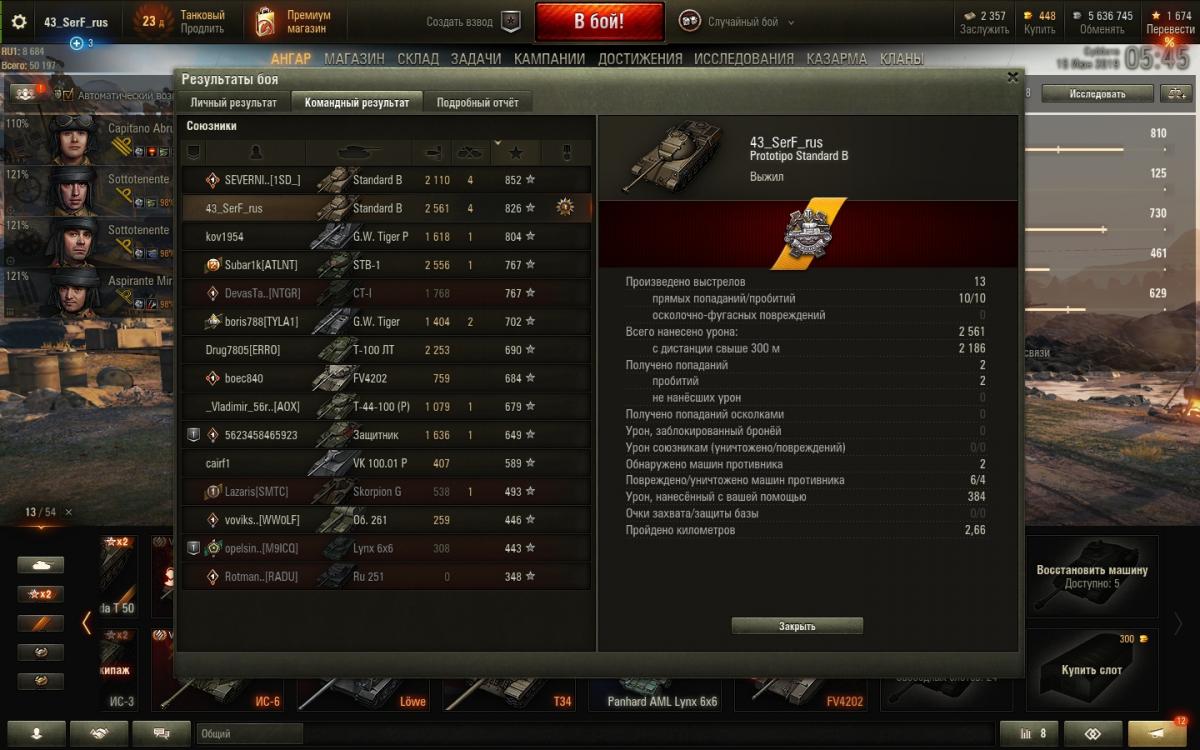Click the handshake referral icon button
Screen dimensions: 1200x750
pyautogui.click(x=99, y=733)
